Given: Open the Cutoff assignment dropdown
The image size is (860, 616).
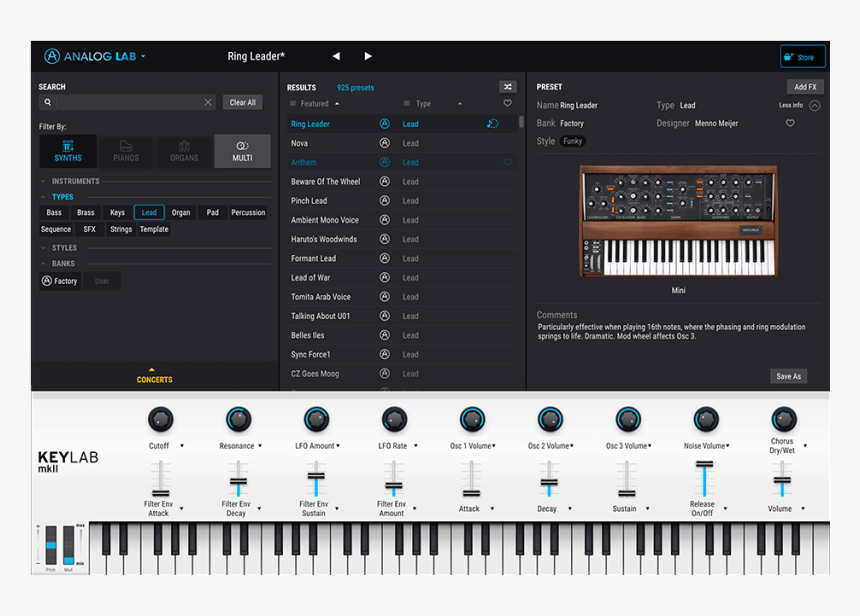Looking at the screenshot, I should coord(182,446).
